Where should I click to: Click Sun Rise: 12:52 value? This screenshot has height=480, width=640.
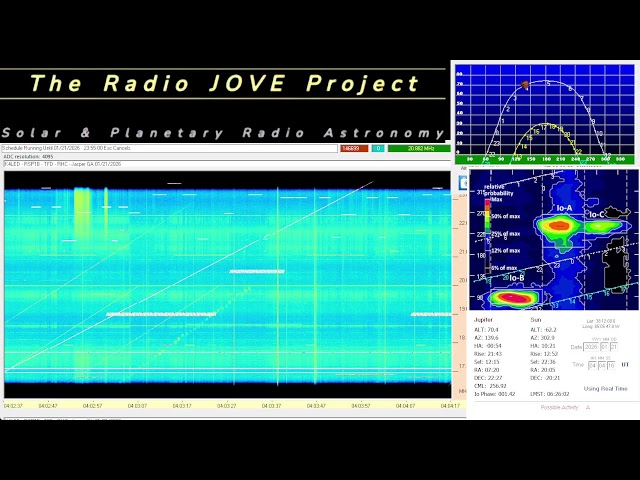pyautogui.click(x=544, y=354)
